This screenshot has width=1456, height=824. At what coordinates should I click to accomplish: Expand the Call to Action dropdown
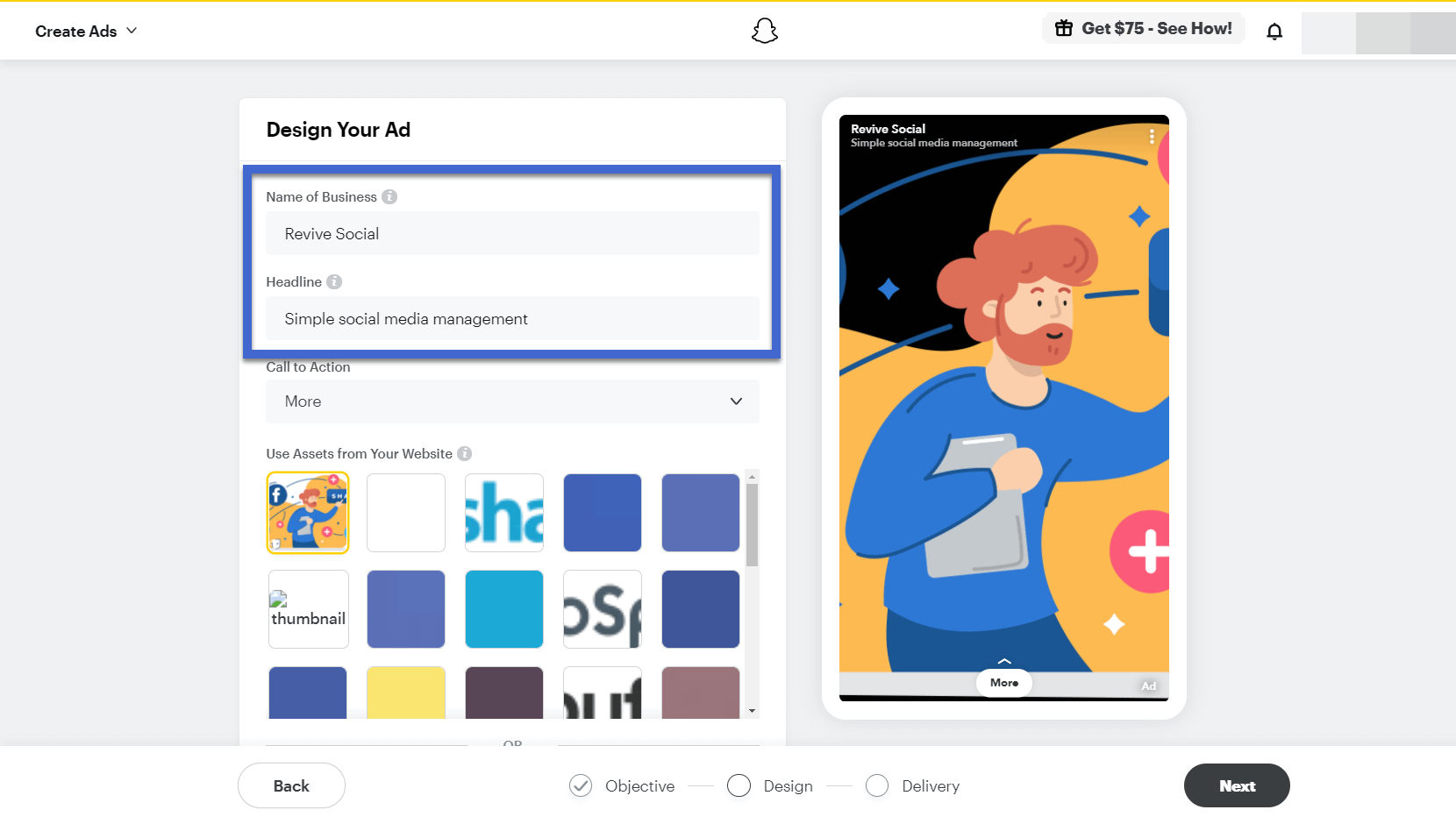[512, 401]
